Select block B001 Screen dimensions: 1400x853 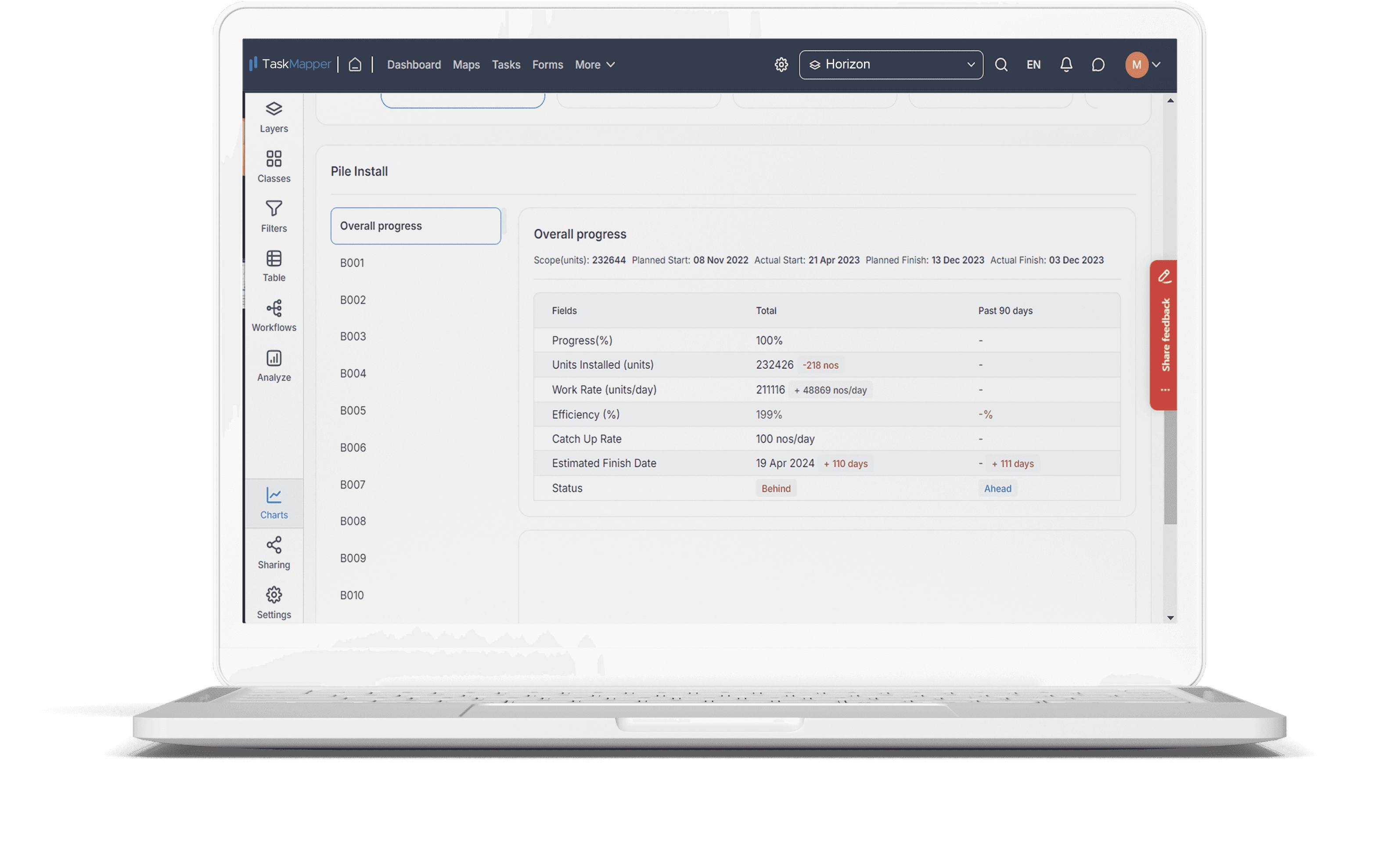tap(352, 263)
